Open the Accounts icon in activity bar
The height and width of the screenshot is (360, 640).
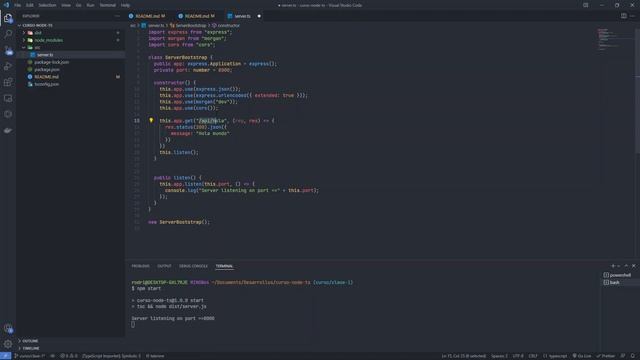[x=8, y=328]
